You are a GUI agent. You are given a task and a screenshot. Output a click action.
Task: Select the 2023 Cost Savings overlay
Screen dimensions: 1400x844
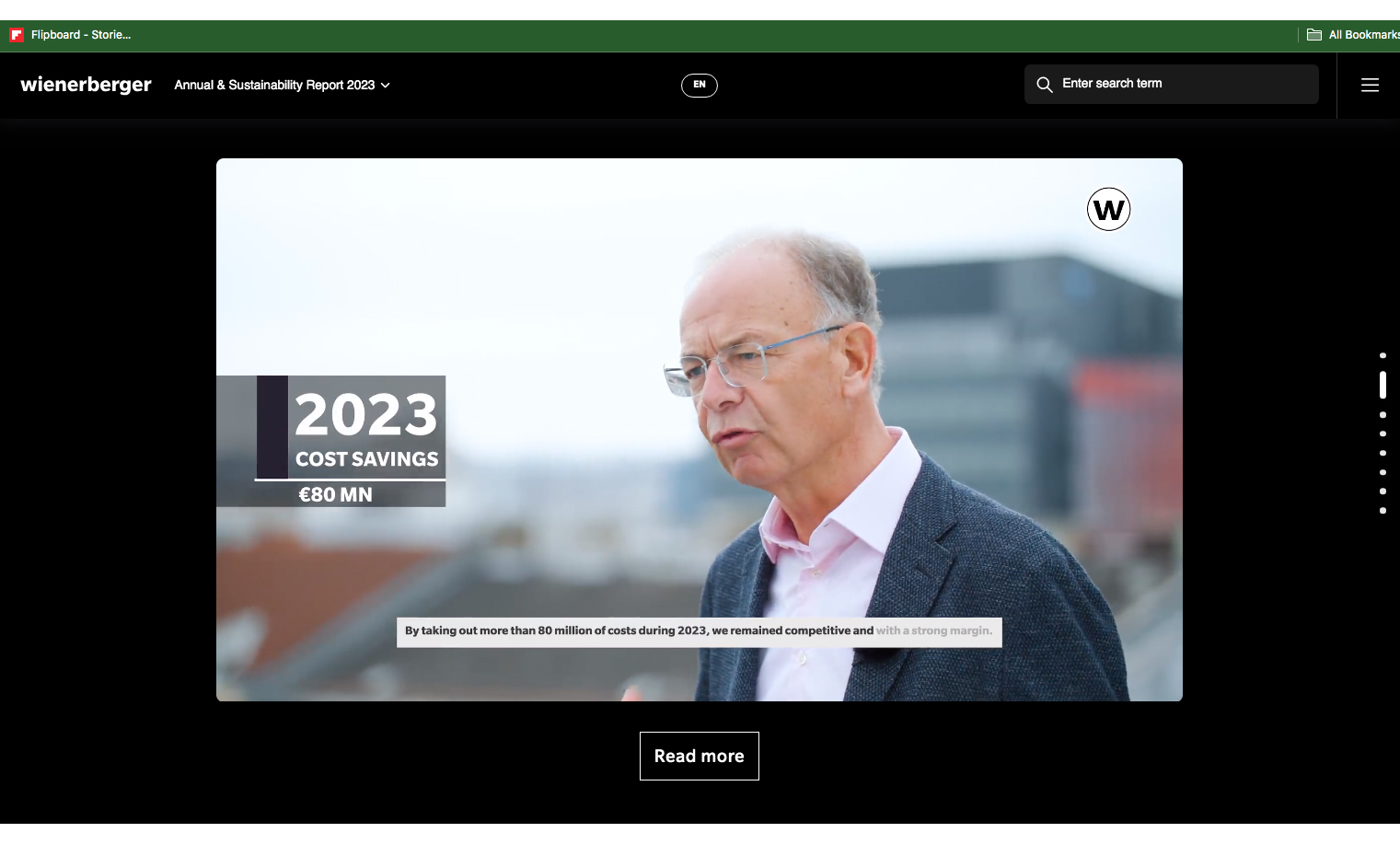(x=331, y=441)
